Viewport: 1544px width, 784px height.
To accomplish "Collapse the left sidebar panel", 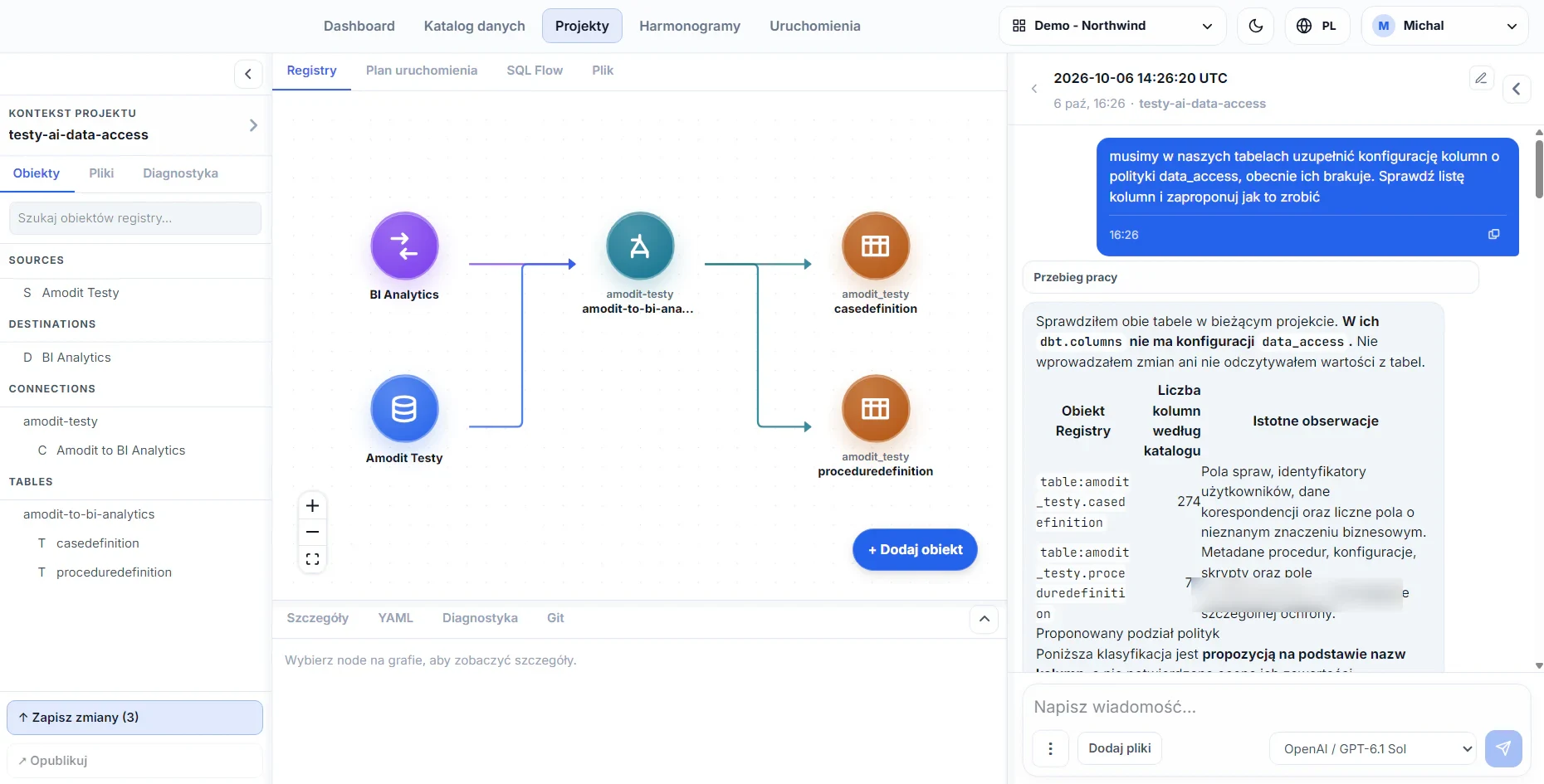I will tap(248, 74).
